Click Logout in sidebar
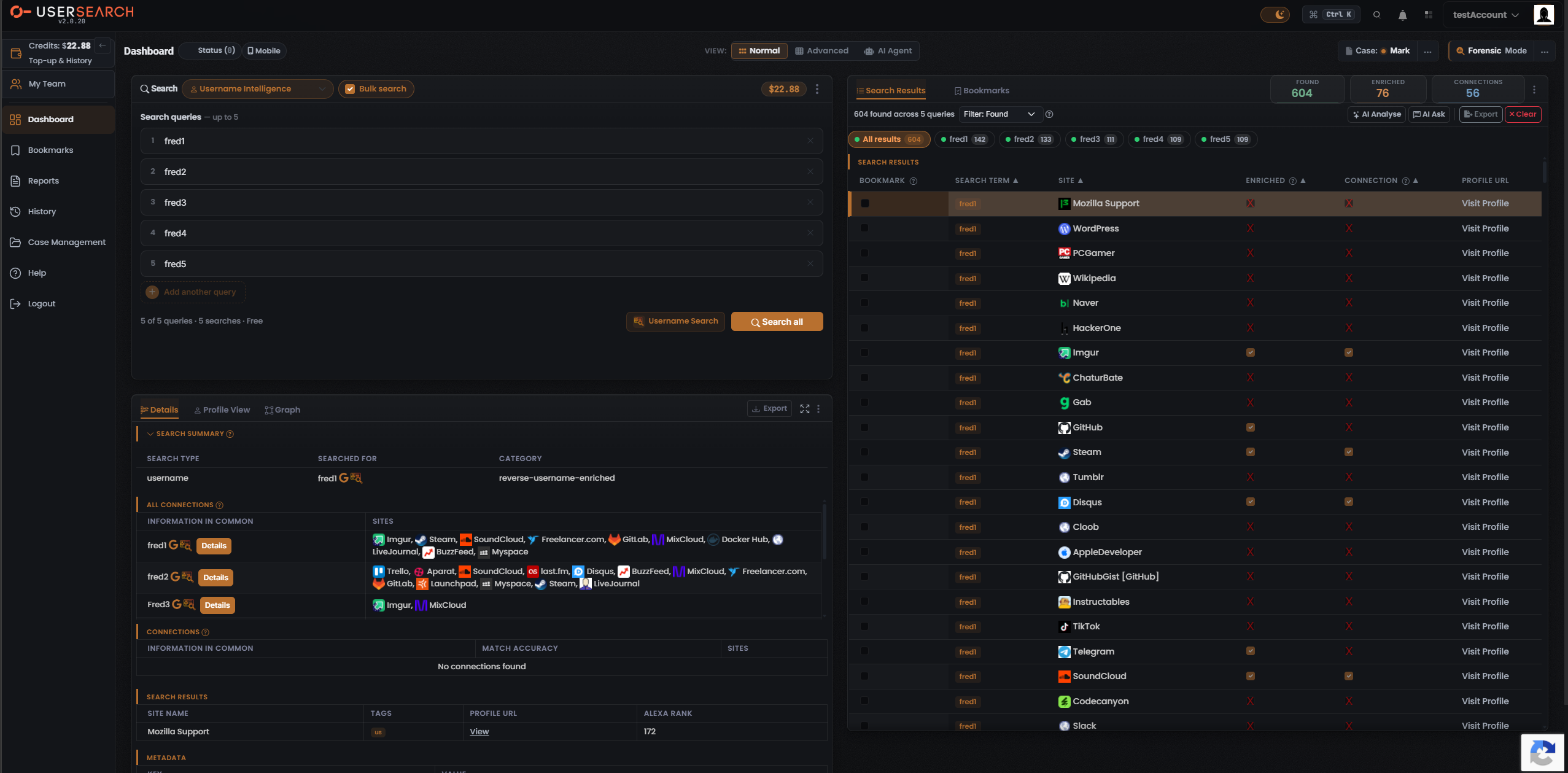Screen dimensions: 1568x773 (x=58, y=304)
